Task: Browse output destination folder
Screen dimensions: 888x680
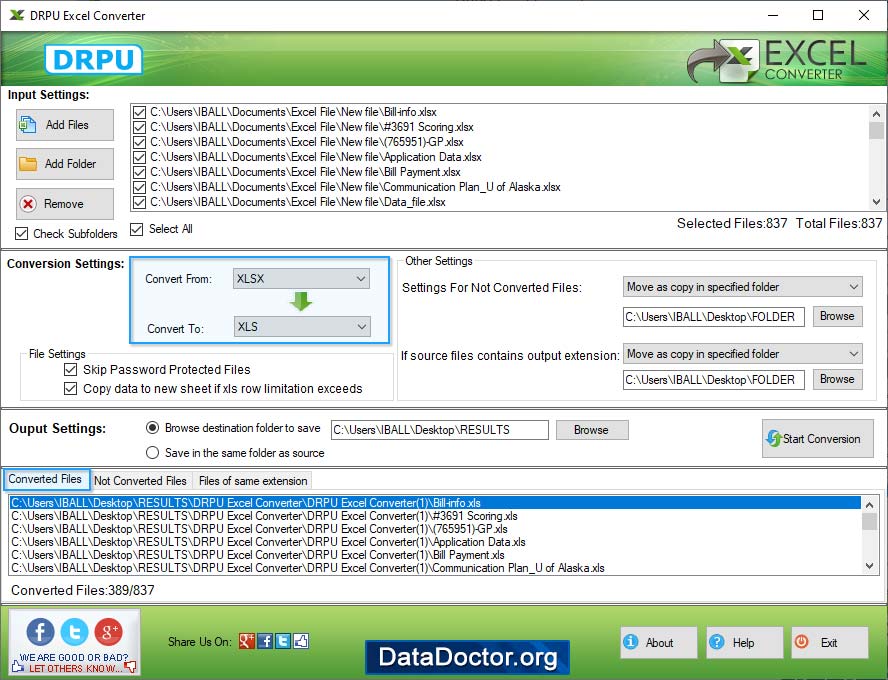Action: click(x=592, y=430)
